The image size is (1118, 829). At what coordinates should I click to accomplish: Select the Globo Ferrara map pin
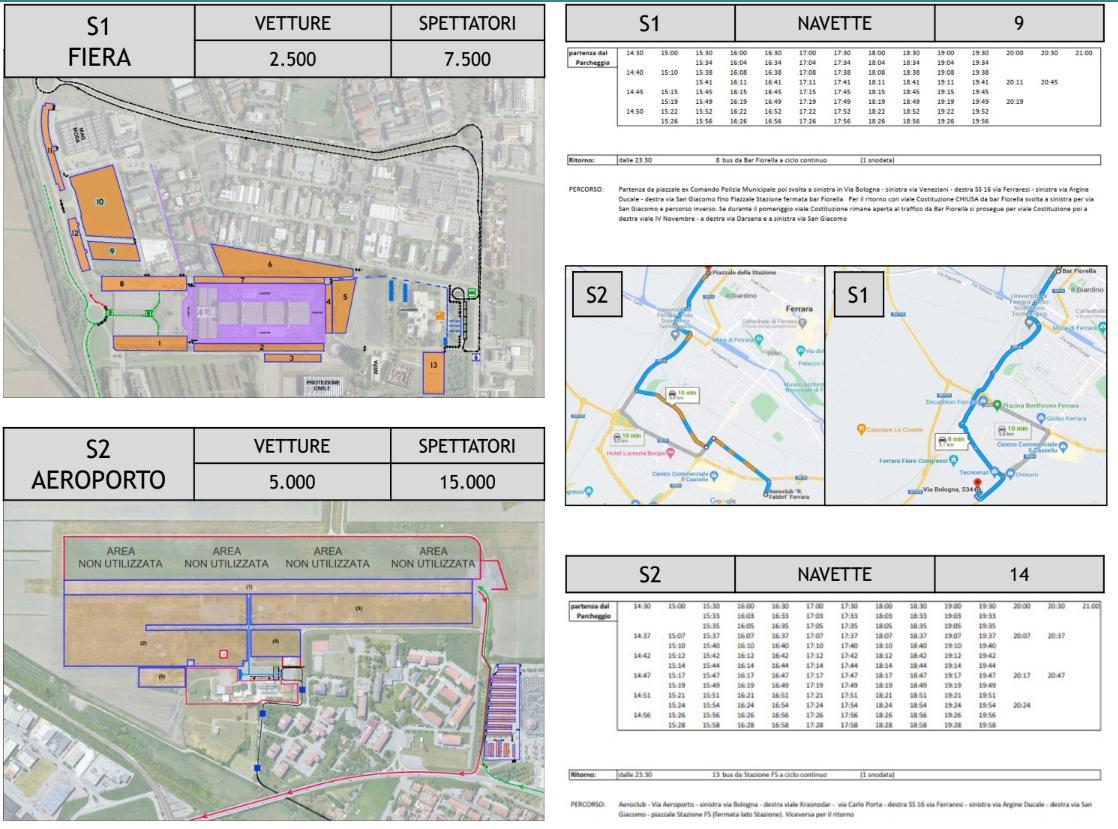1041,418
